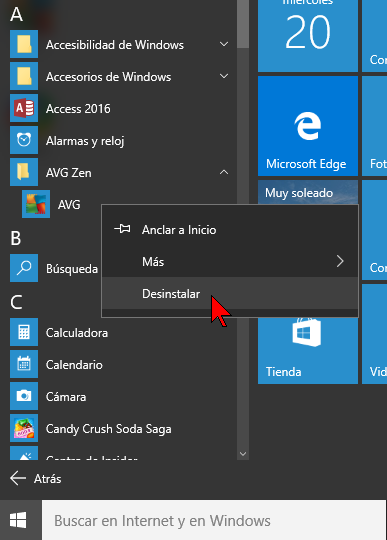Click the letter B section header
Viewport: 387px width, 540px height.
coord(15,238)
